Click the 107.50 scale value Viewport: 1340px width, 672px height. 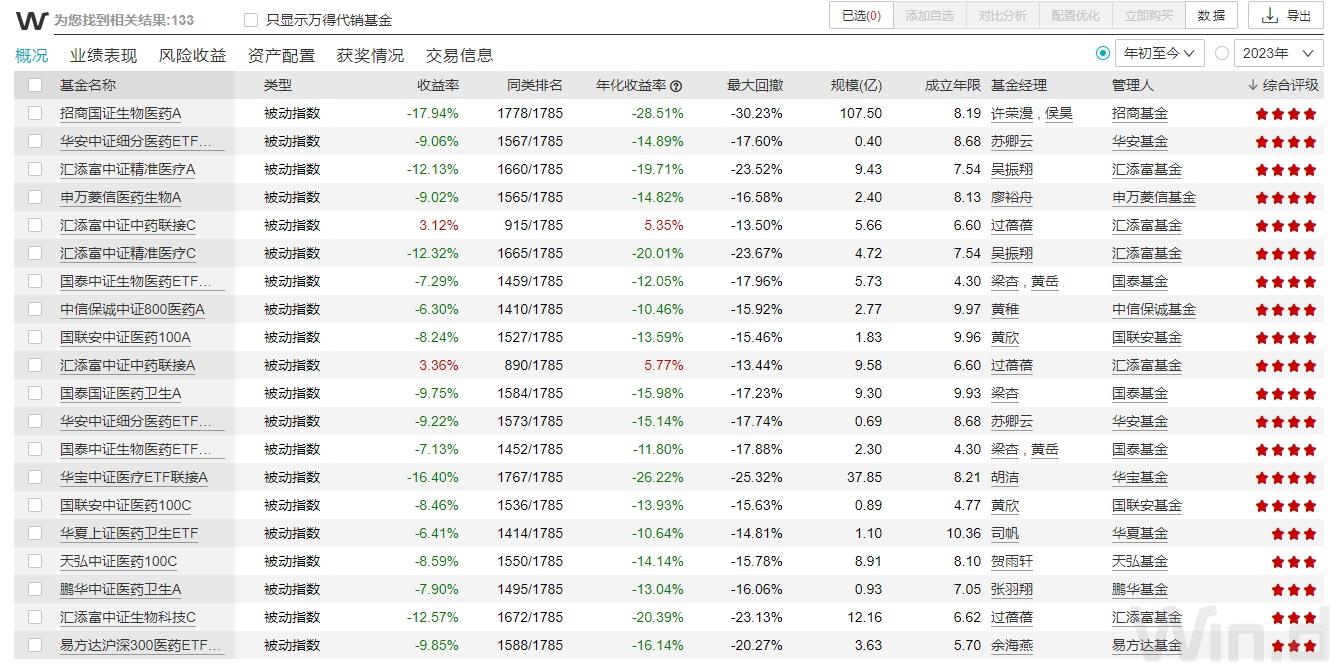point(861,114)
